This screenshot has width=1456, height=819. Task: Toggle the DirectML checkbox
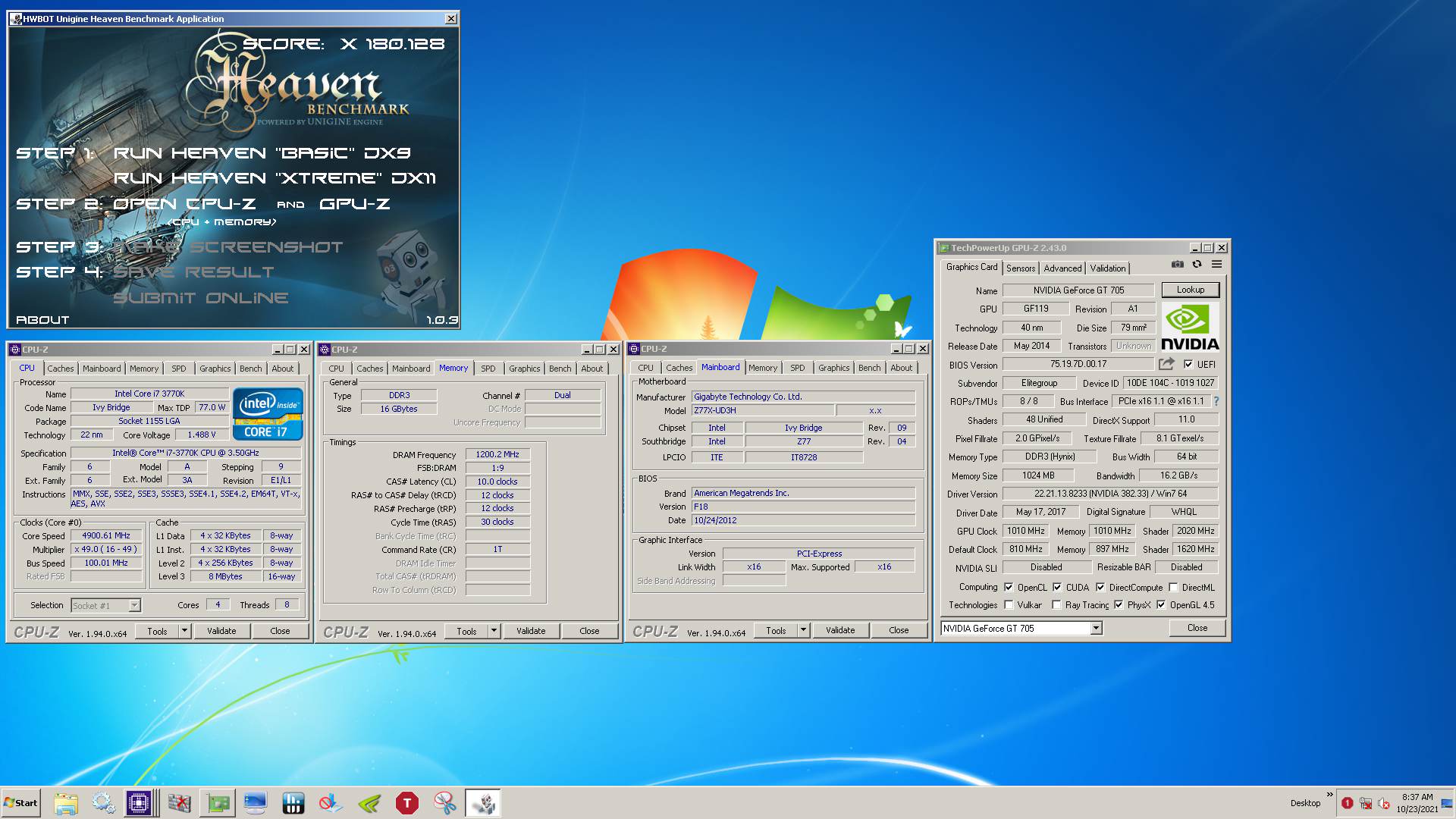pos(1173,587)
